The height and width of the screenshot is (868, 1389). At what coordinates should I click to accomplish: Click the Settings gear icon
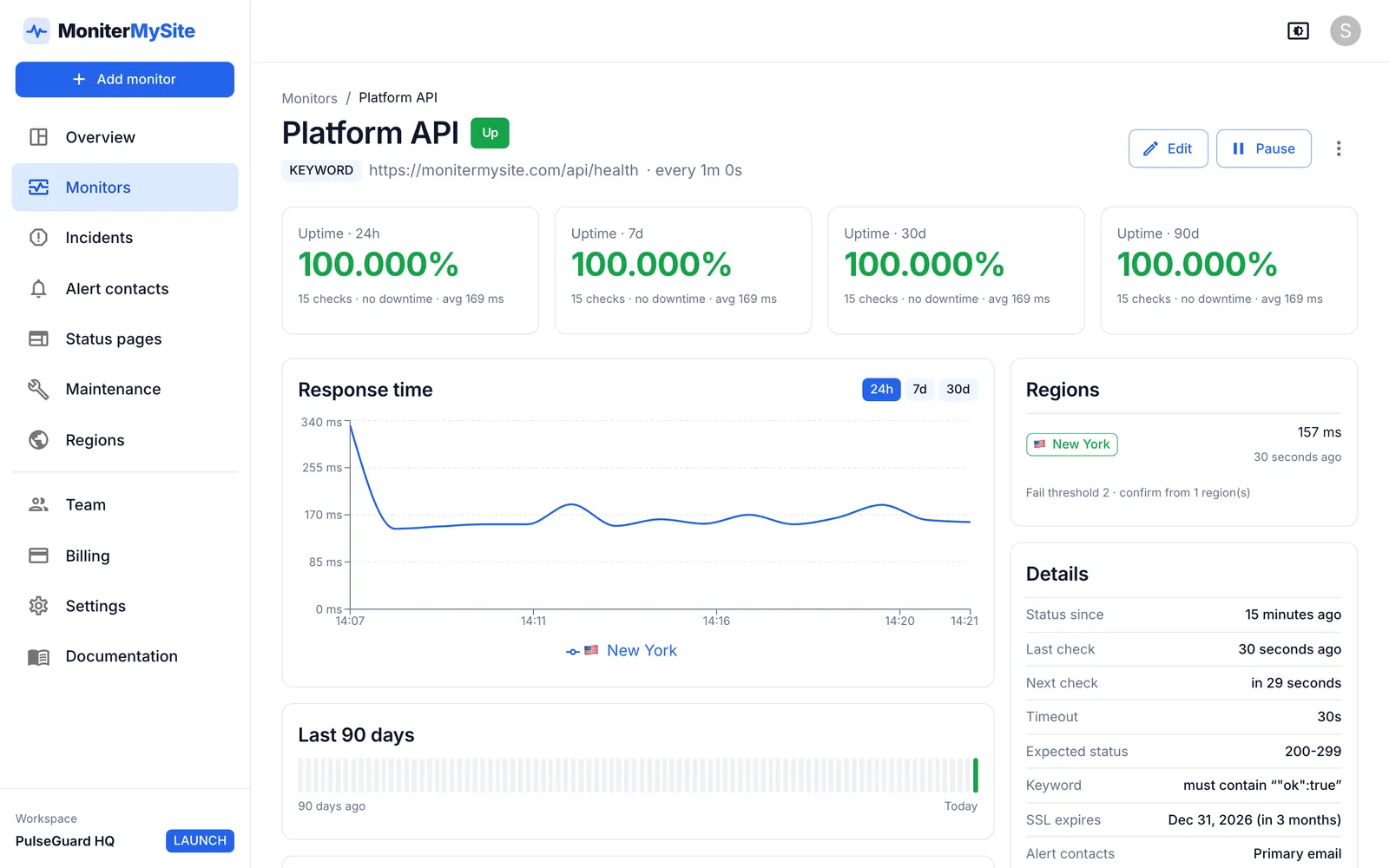(x=38, y=606)
